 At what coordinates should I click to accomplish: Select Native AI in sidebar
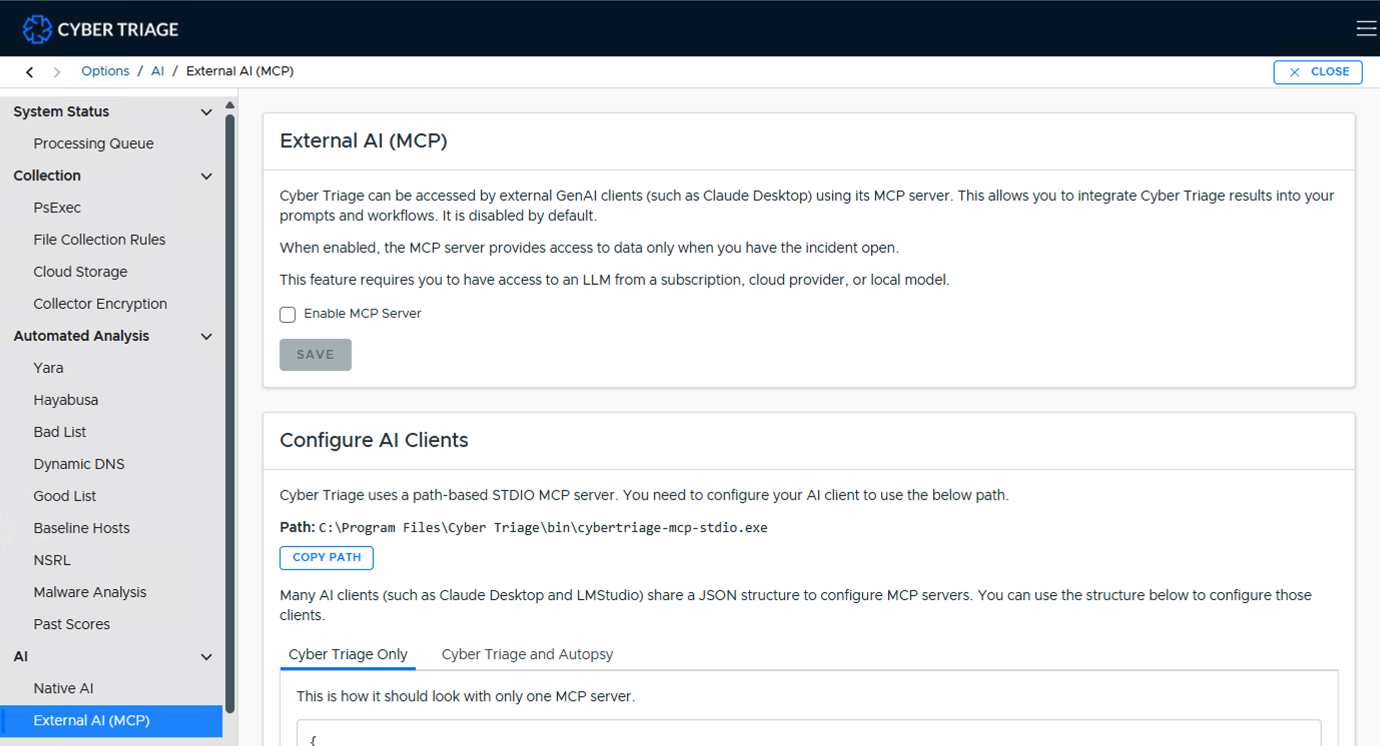pyautogui.click(x=63, y=688)
